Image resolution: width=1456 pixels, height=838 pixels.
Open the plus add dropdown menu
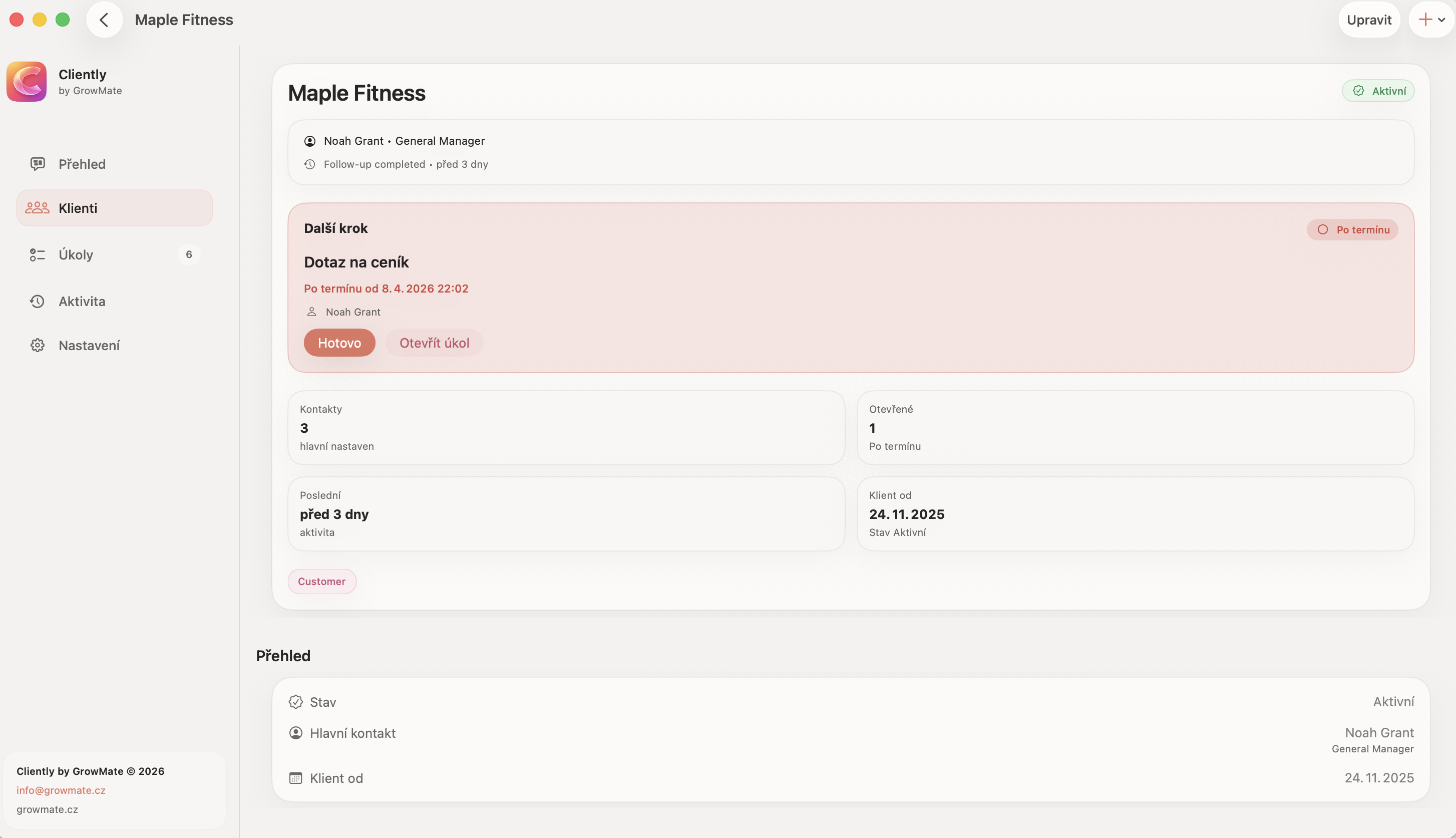pos(1431,20)
